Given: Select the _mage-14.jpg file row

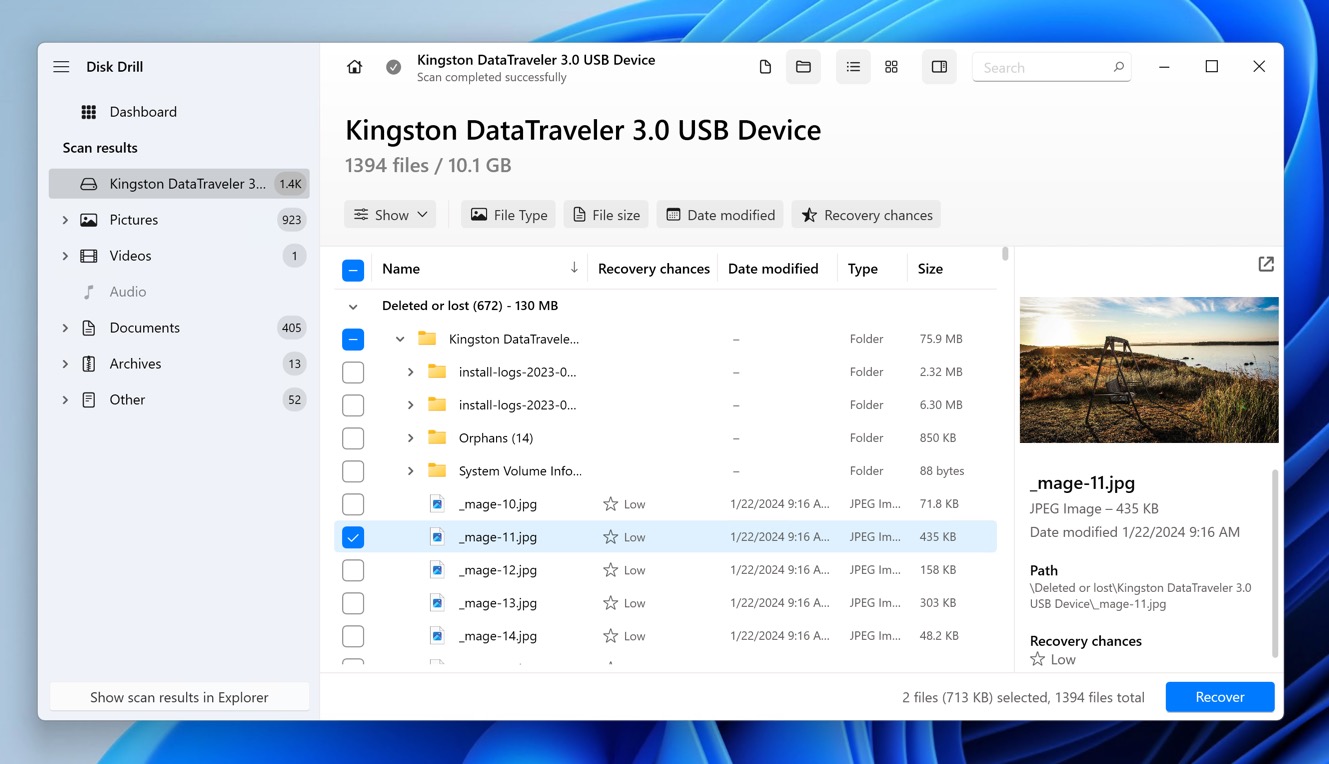Looking at the screenshot, I should pos(665,636).
